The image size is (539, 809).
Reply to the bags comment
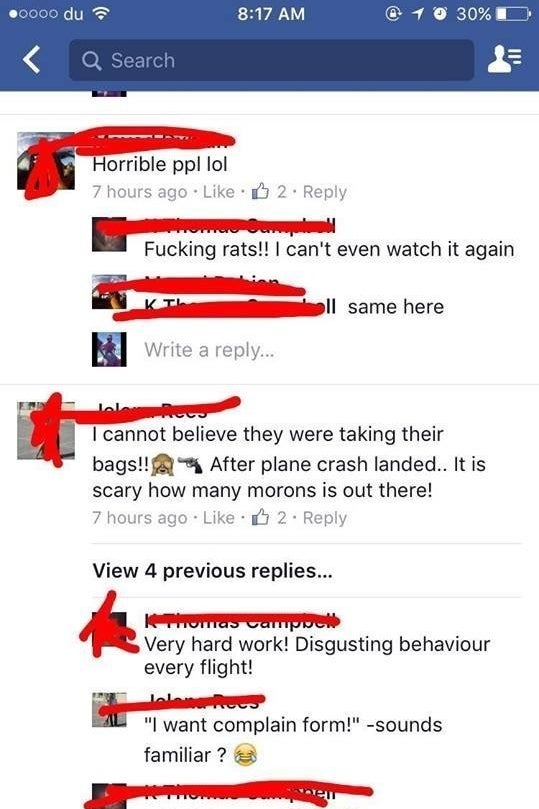[324, 517]
